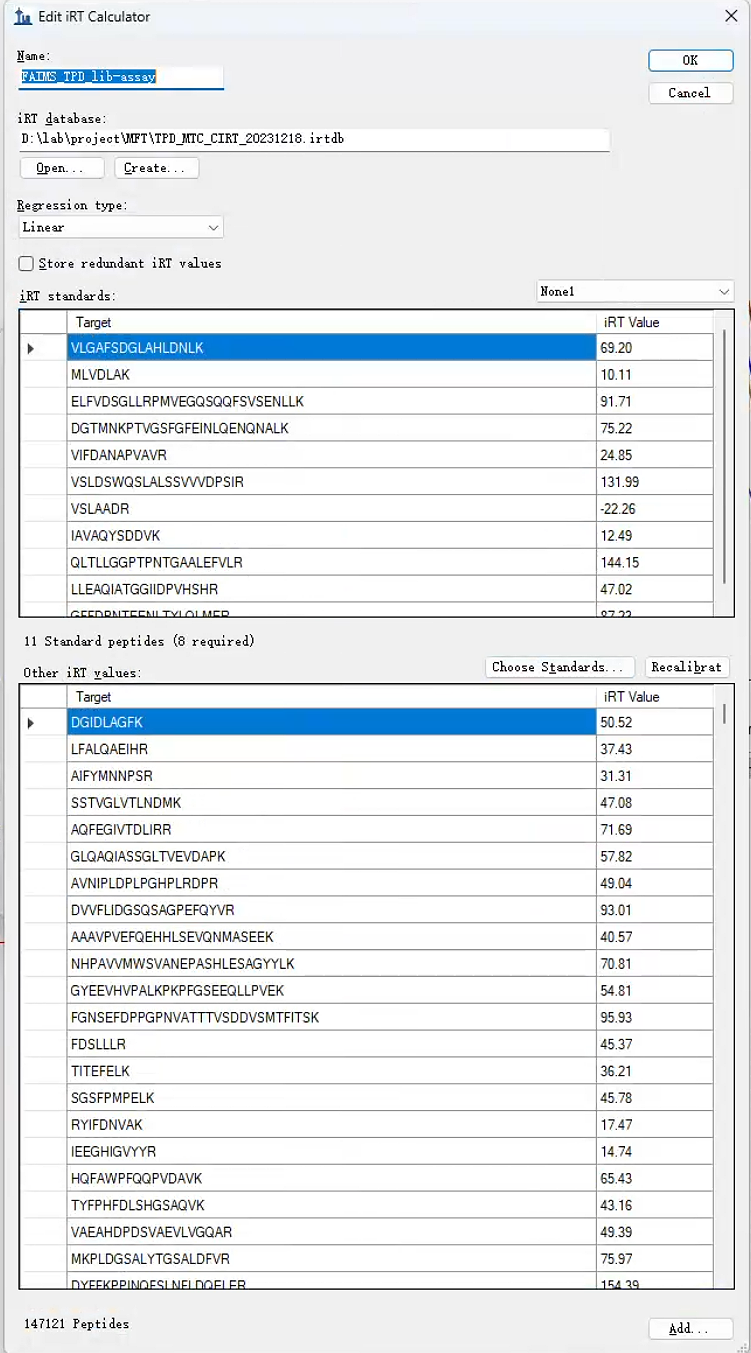
Task: Click the row arrow beside VLGAFSDGLAHLDNLK
Action: [31, 348]
